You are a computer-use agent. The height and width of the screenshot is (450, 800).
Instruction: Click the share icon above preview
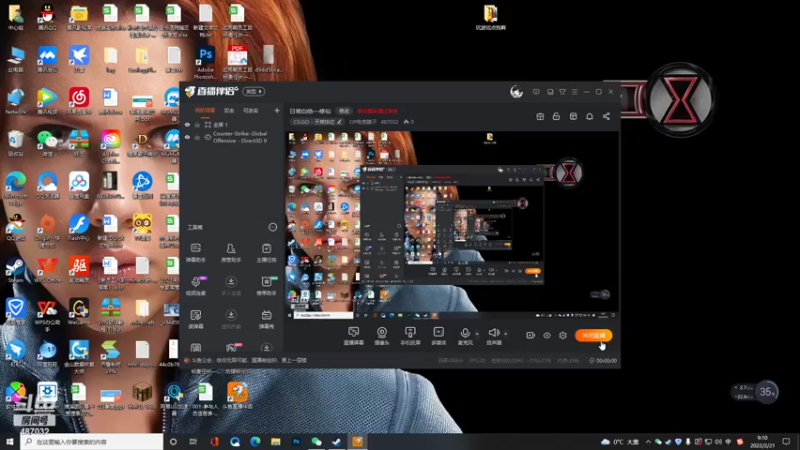(x=606, y=116)
